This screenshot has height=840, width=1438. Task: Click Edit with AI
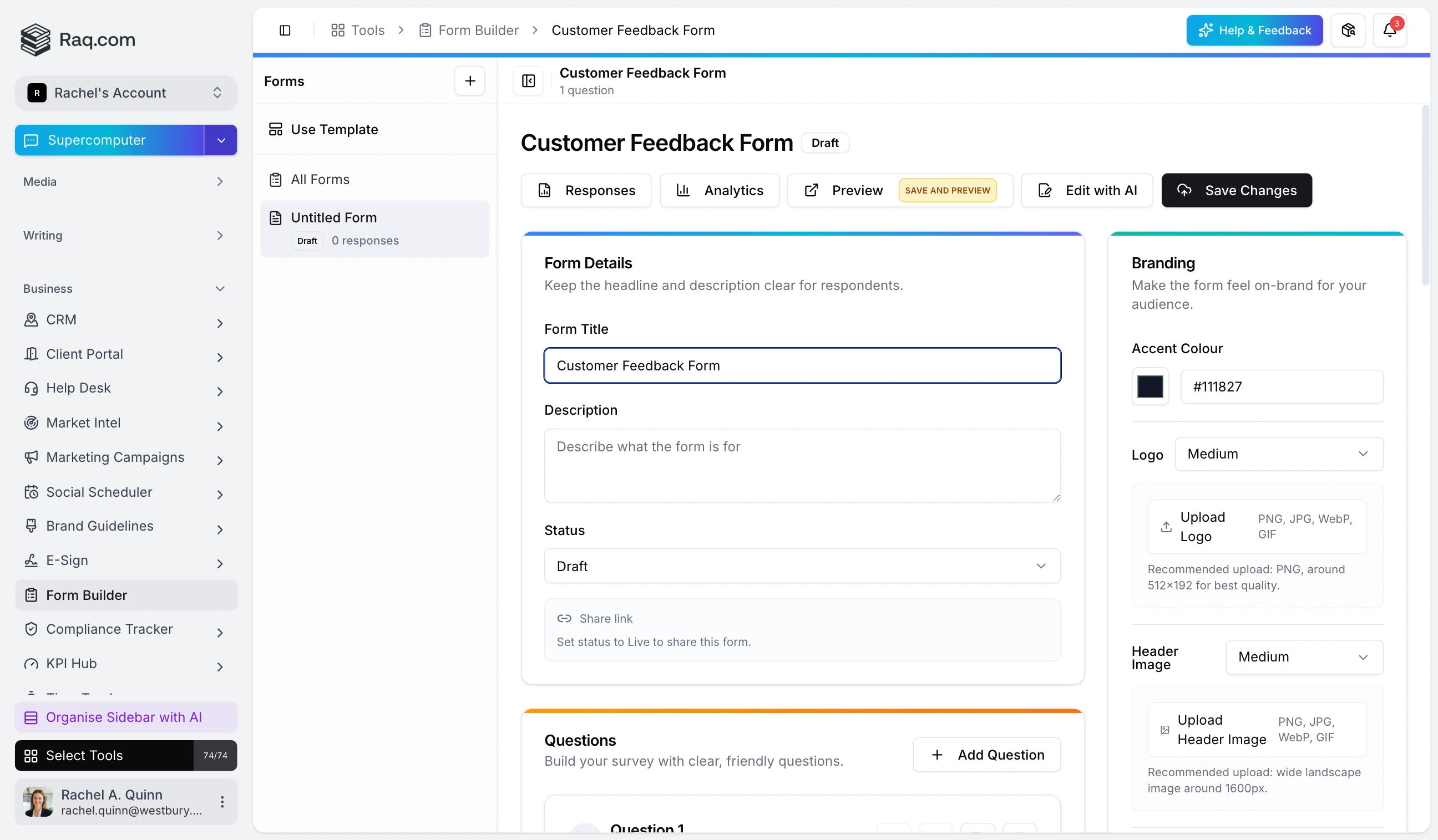[1087, 191]
